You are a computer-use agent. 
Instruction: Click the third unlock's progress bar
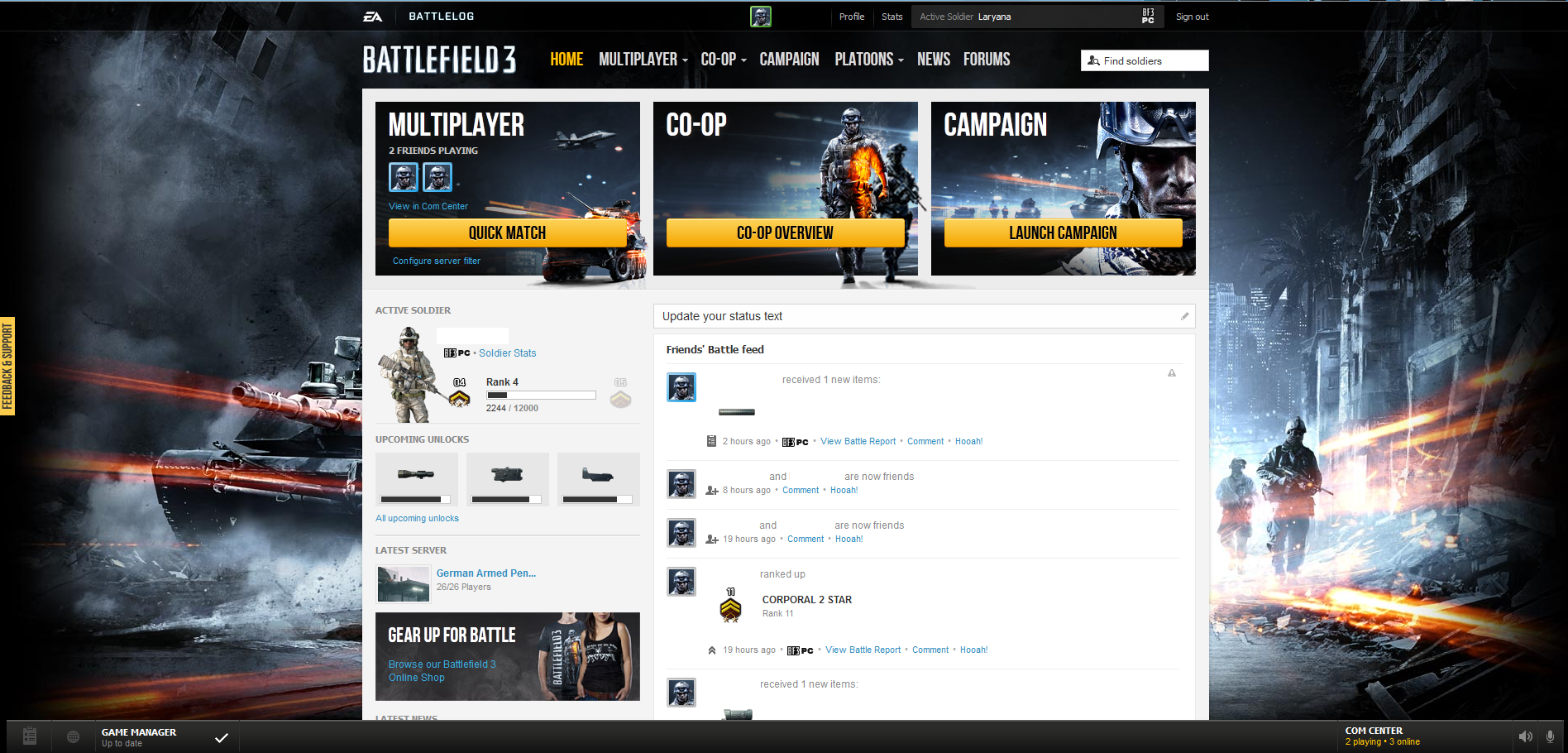click(597, 500)
